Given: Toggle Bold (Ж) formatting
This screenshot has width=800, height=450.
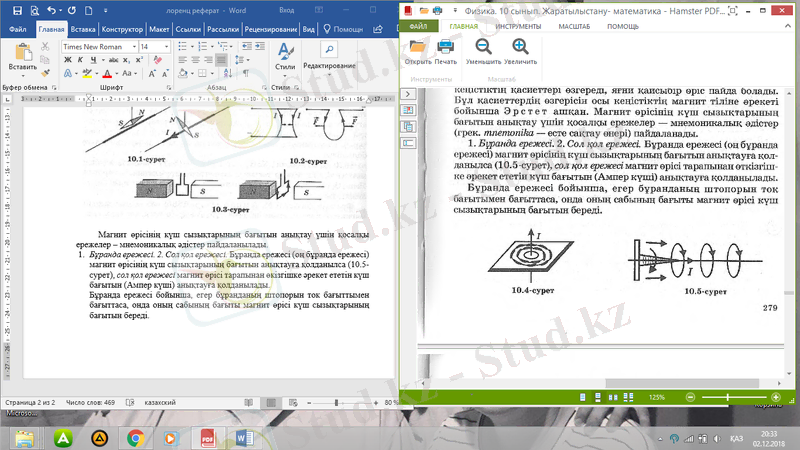Looking at the screenshot, I should [68, 61].
